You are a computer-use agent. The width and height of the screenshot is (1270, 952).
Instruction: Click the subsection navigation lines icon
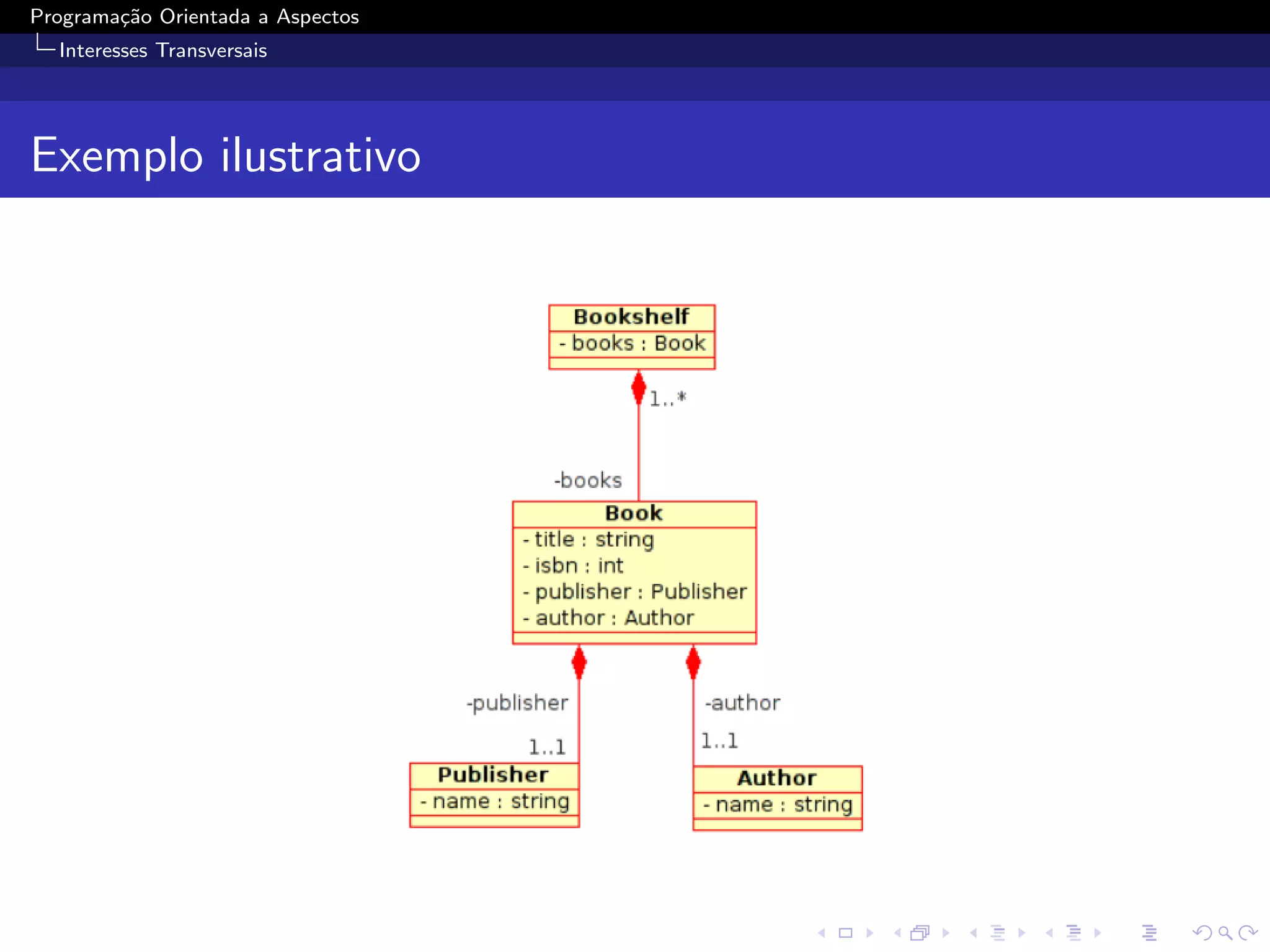click(998, 933)
